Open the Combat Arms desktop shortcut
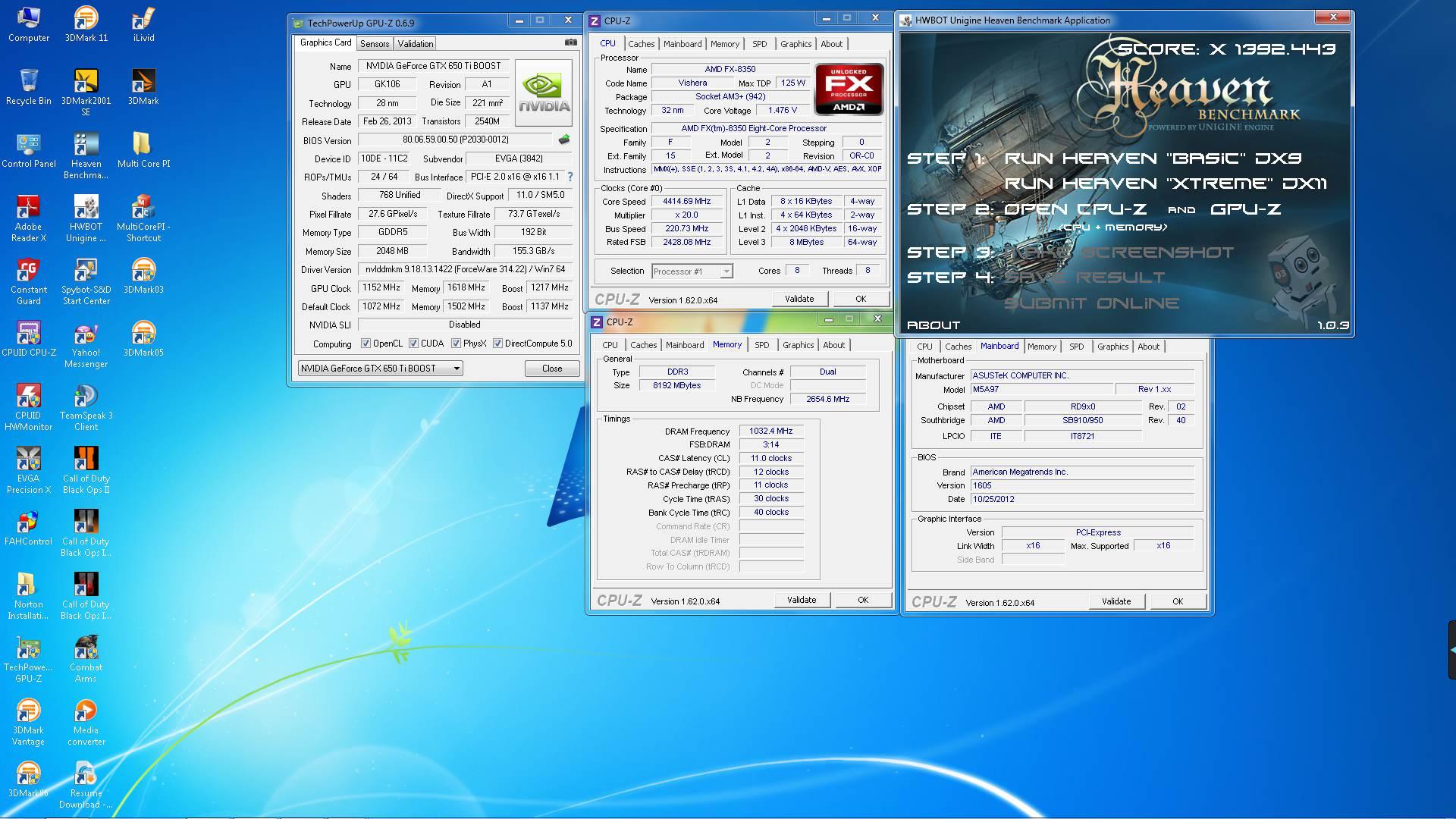1456x819 pixels. (x=86, y=659)
